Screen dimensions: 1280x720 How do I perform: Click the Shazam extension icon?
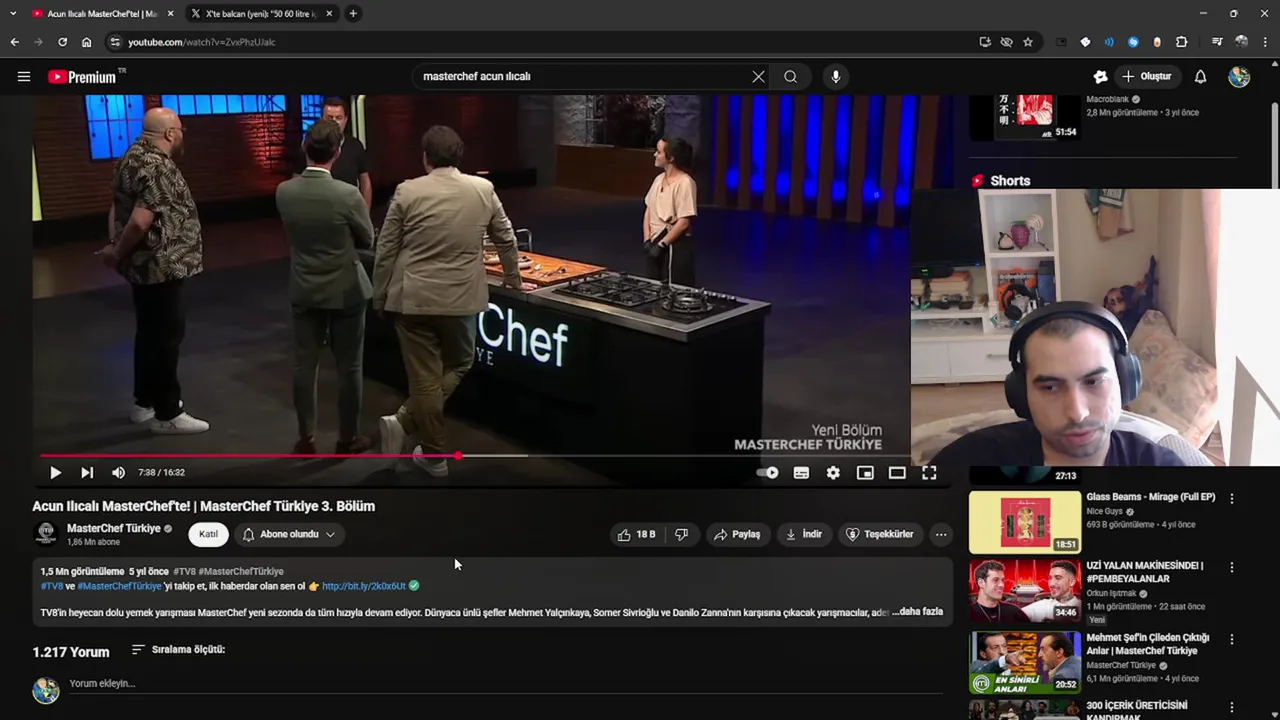1133,42
